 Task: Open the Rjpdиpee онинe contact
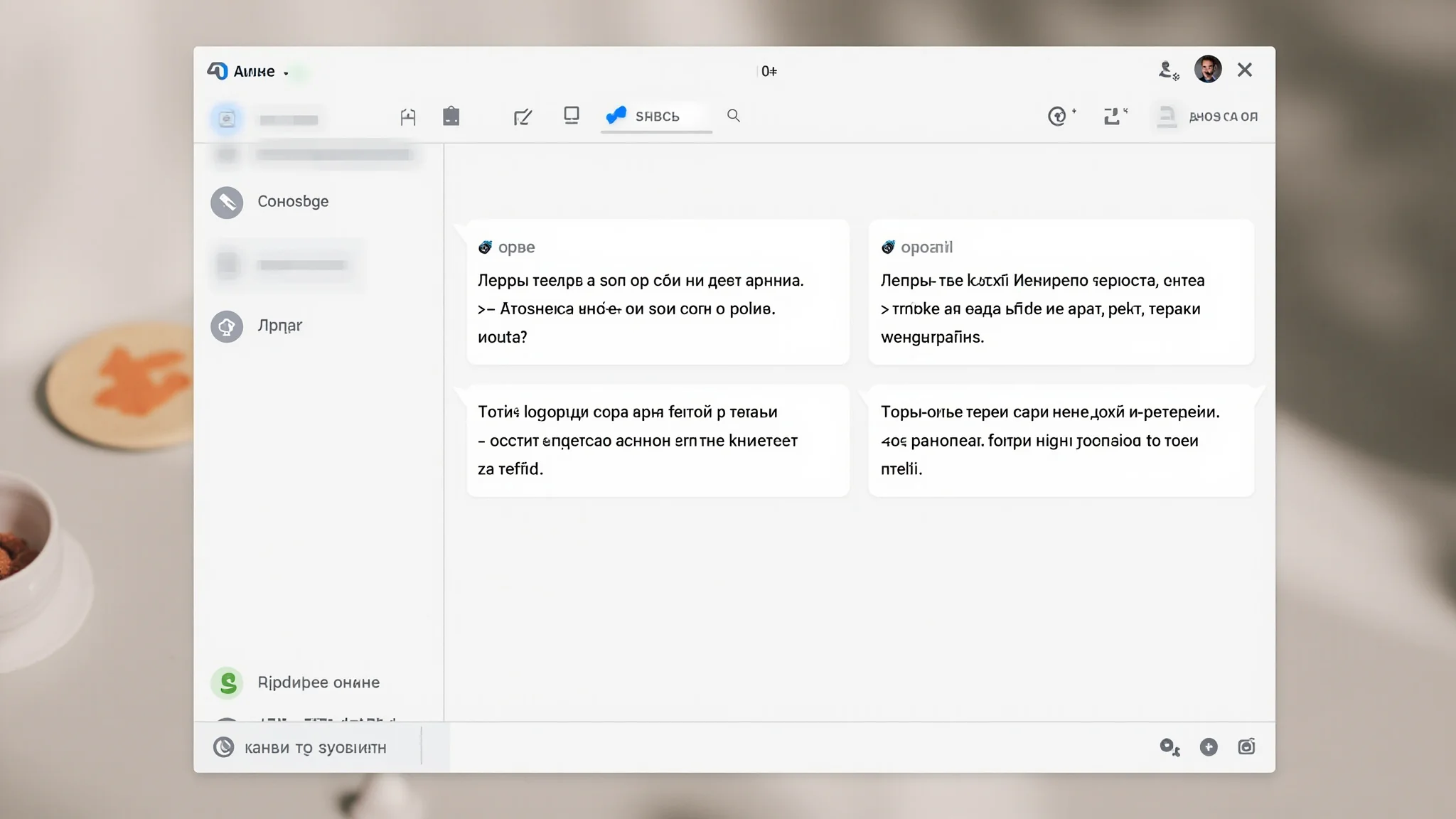pyautogui.click(x=318, y=682)
